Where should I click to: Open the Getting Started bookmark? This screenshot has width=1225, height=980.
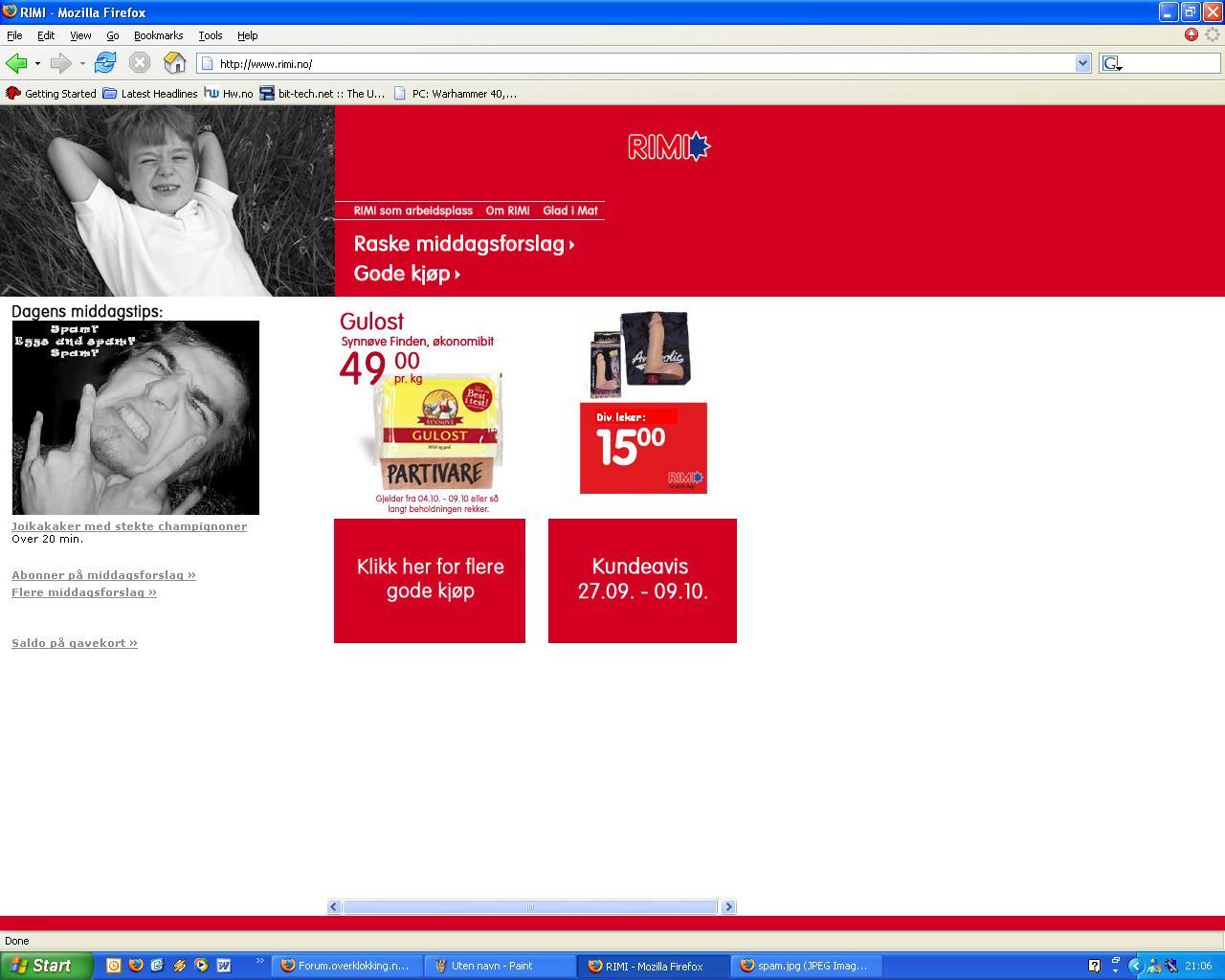coord(52,93)
